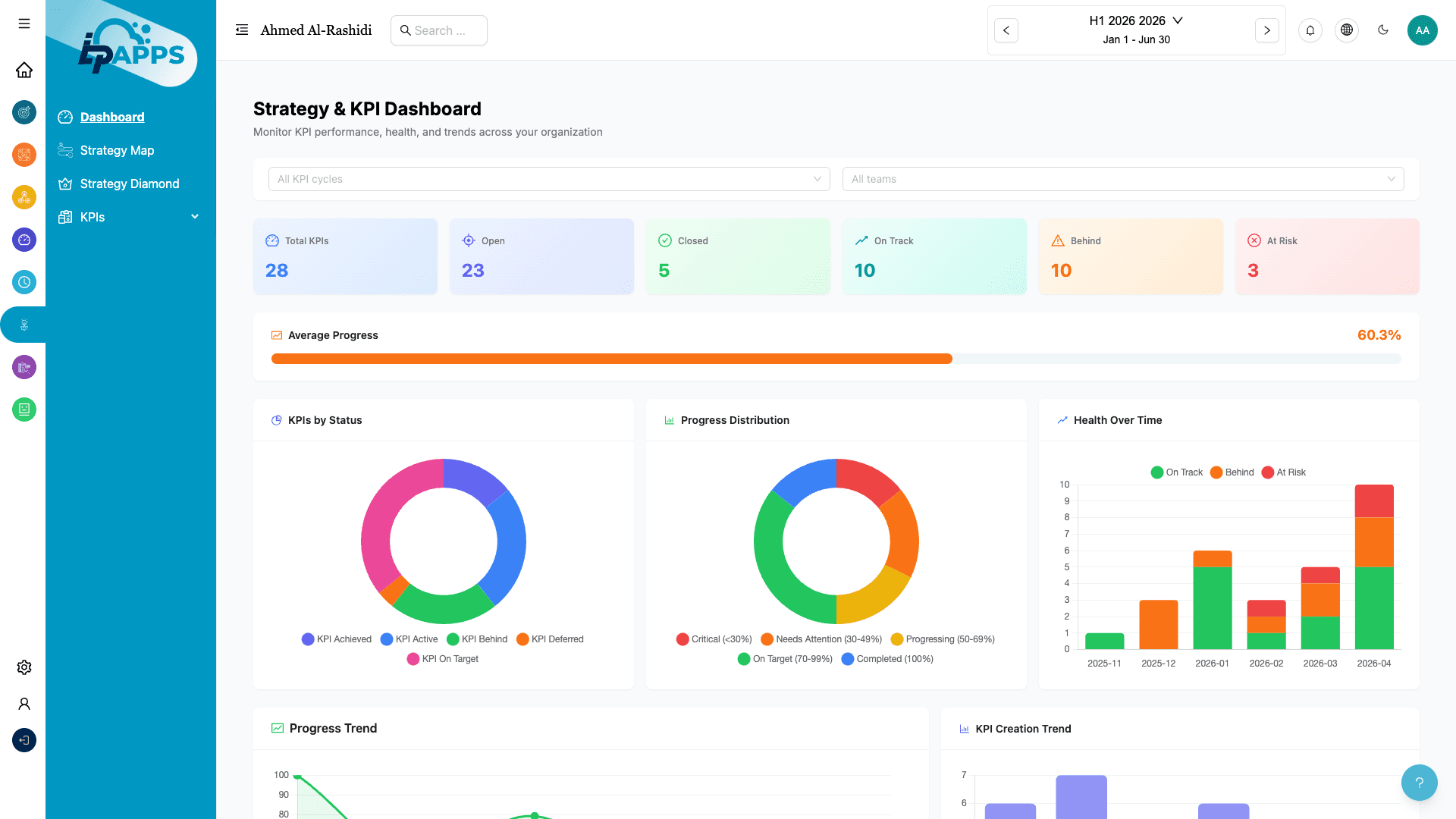Click the notifications bell icon
This screenshot has height=819, width=1456.
[1310, 30]
